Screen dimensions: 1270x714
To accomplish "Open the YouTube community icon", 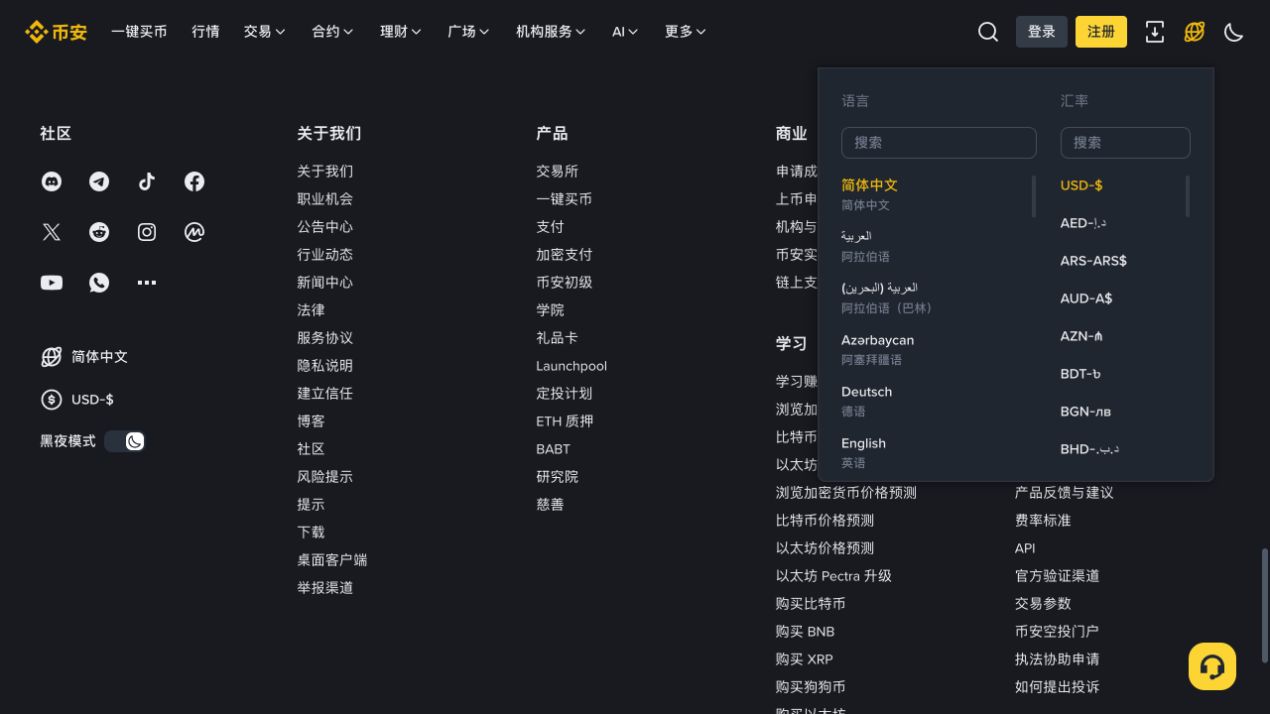I will (x=51, y=283).
